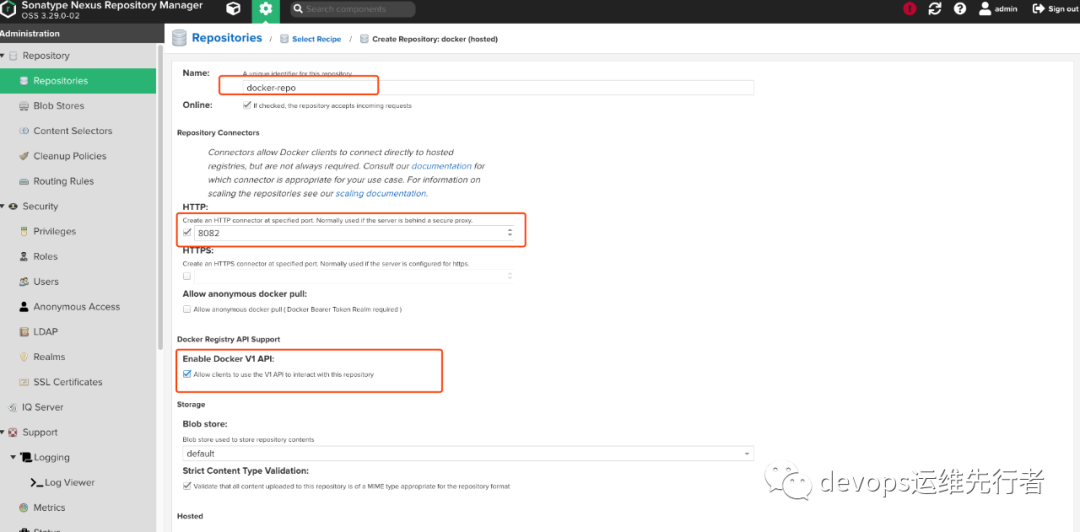The height and width of the screenshot is (532, 1080).
Task: Click the Repositories database icon in breadcrumb
Action: [x=180, y=38]
